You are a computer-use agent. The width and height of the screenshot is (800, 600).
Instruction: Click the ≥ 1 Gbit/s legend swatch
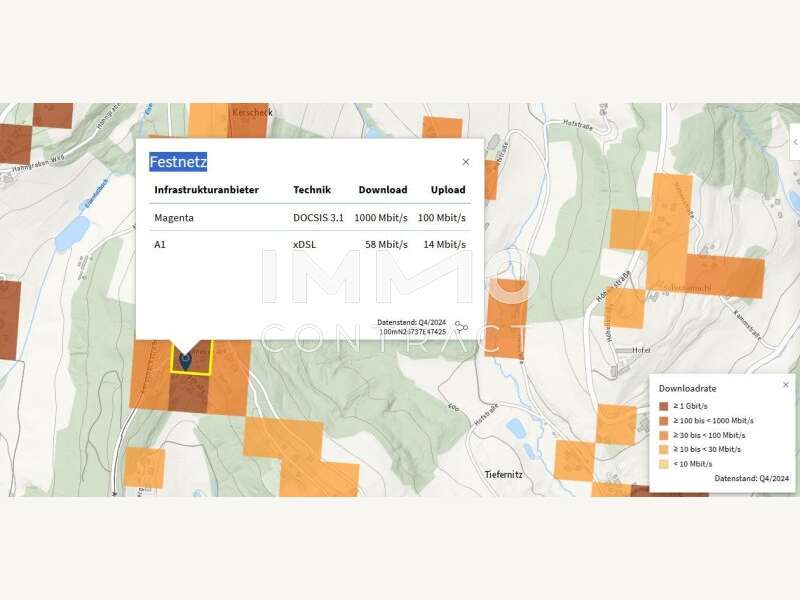point(665,407)
